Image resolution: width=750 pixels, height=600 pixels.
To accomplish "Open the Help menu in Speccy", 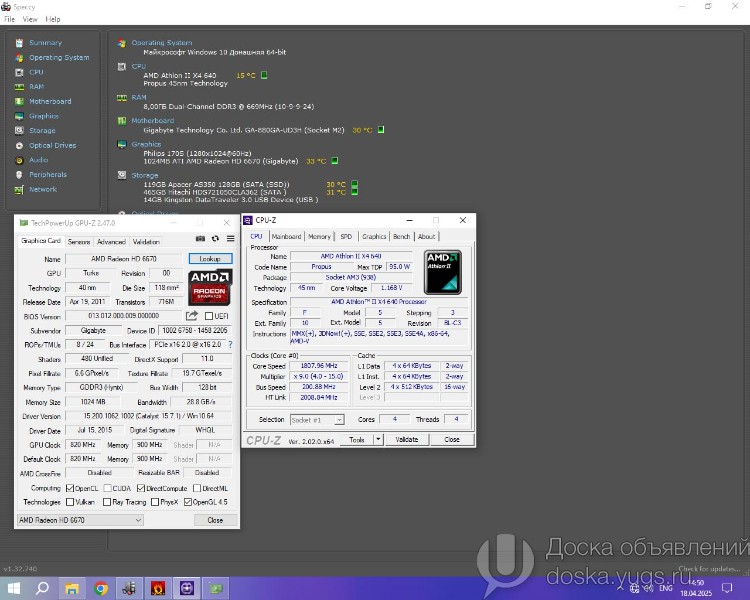I will click(53, 20).
